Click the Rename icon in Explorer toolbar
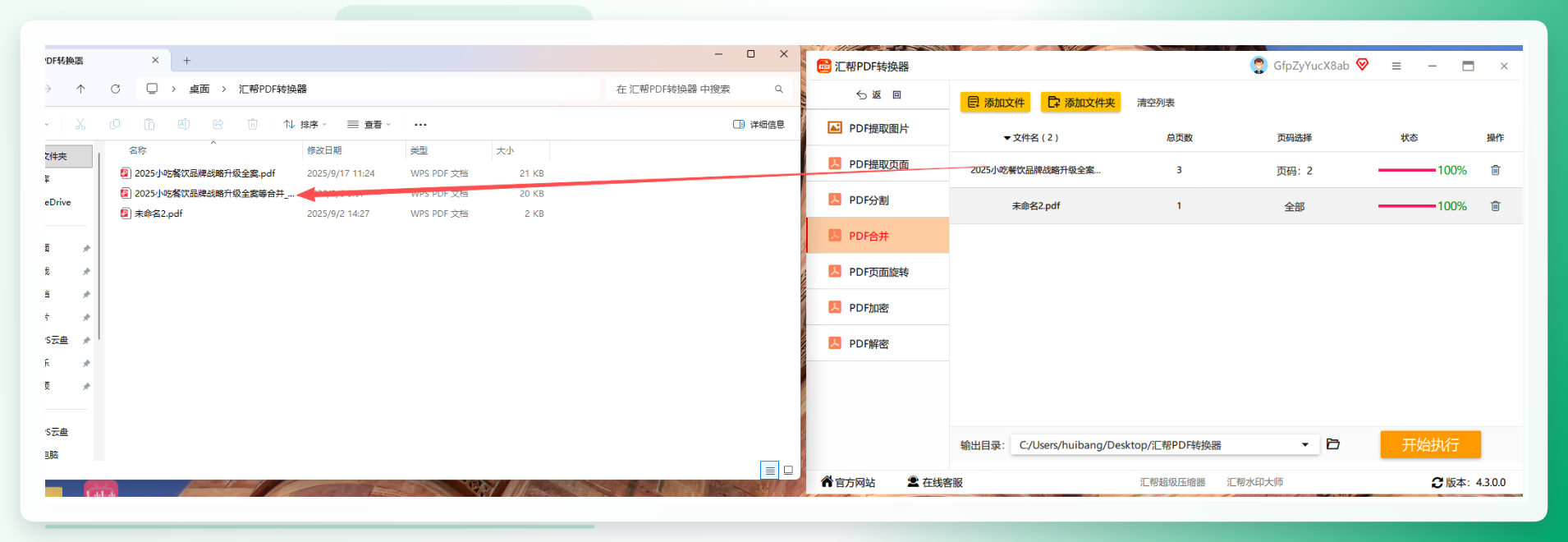The width and height of the screenshot is (1568, 542). tap(184, 124)
